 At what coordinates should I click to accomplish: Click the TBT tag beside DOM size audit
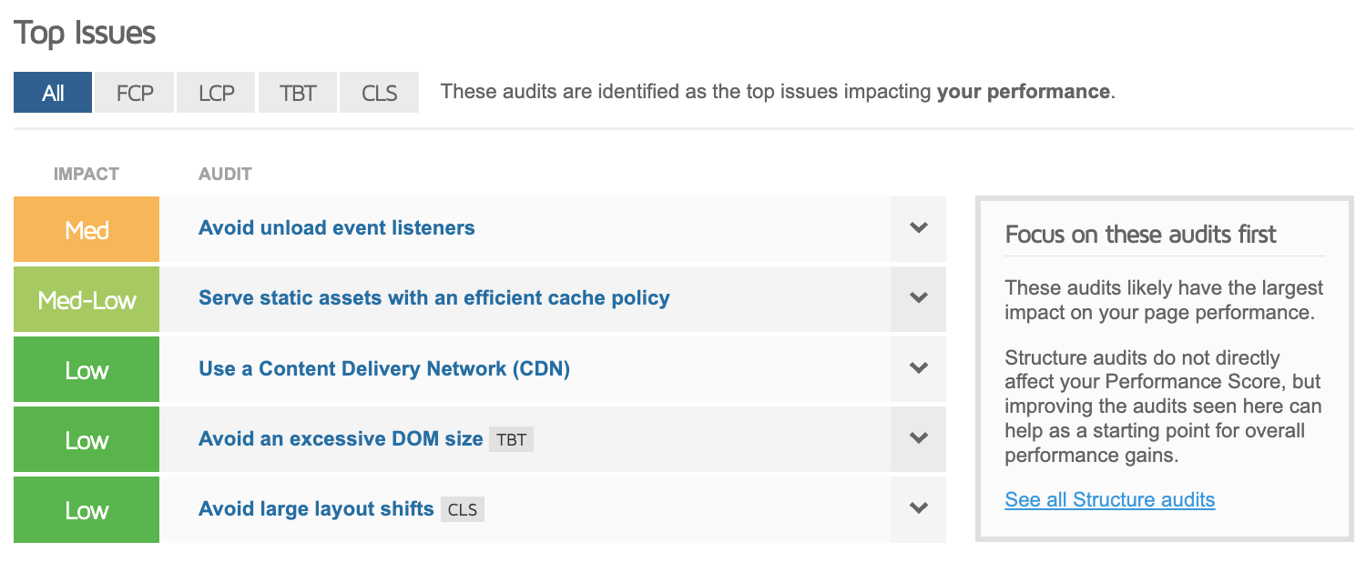click(511, 439)
